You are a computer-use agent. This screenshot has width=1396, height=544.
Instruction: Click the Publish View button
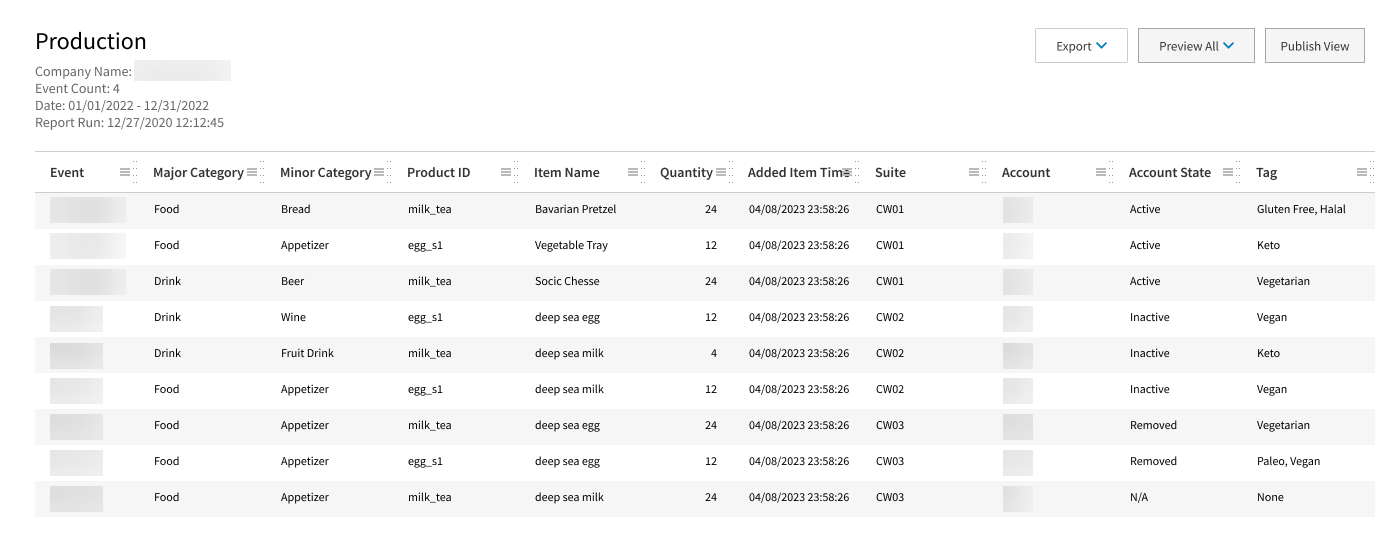[1314, 46]
